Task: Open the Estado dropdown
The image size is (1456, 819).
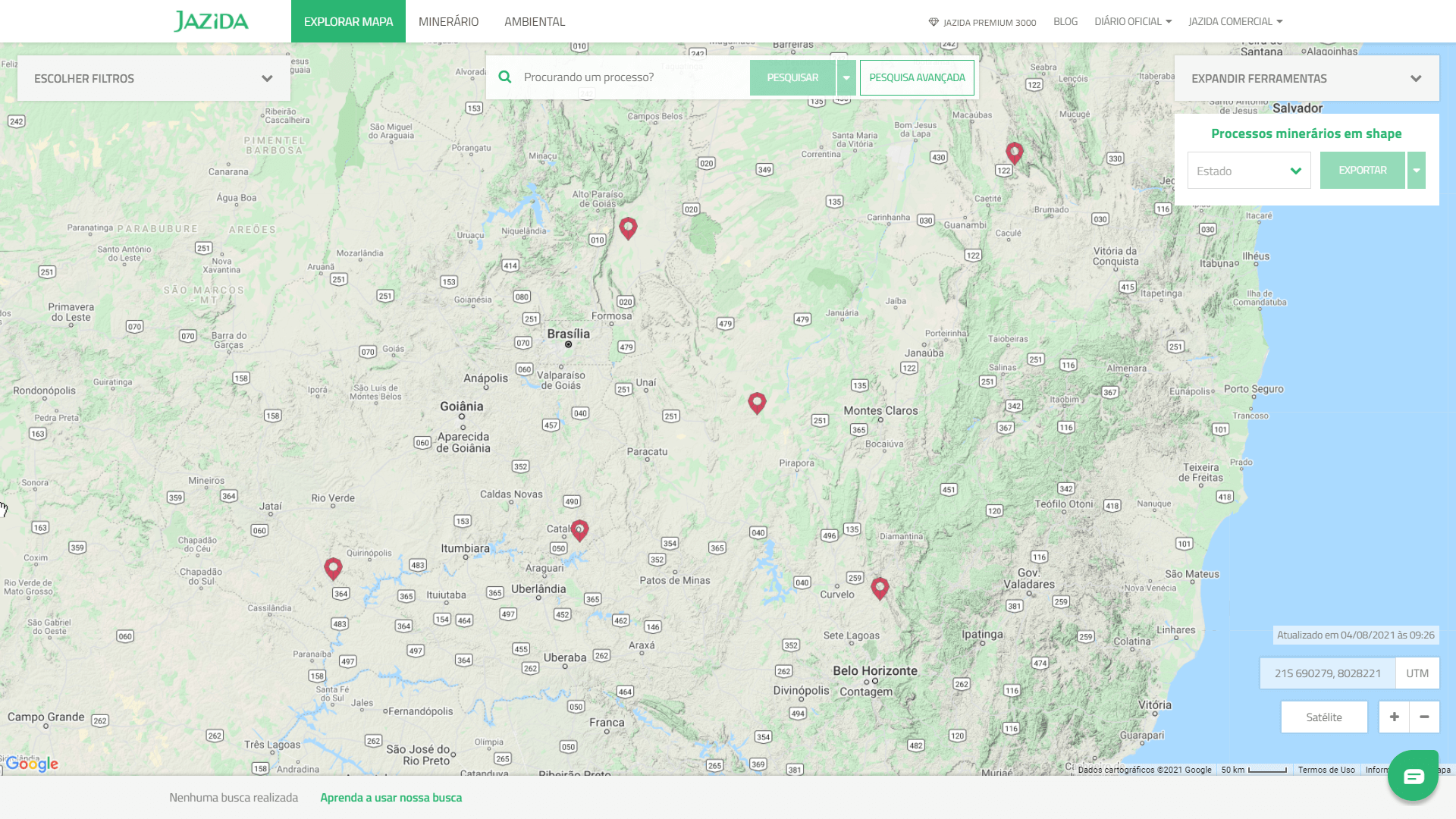Action: [1248, 170]
